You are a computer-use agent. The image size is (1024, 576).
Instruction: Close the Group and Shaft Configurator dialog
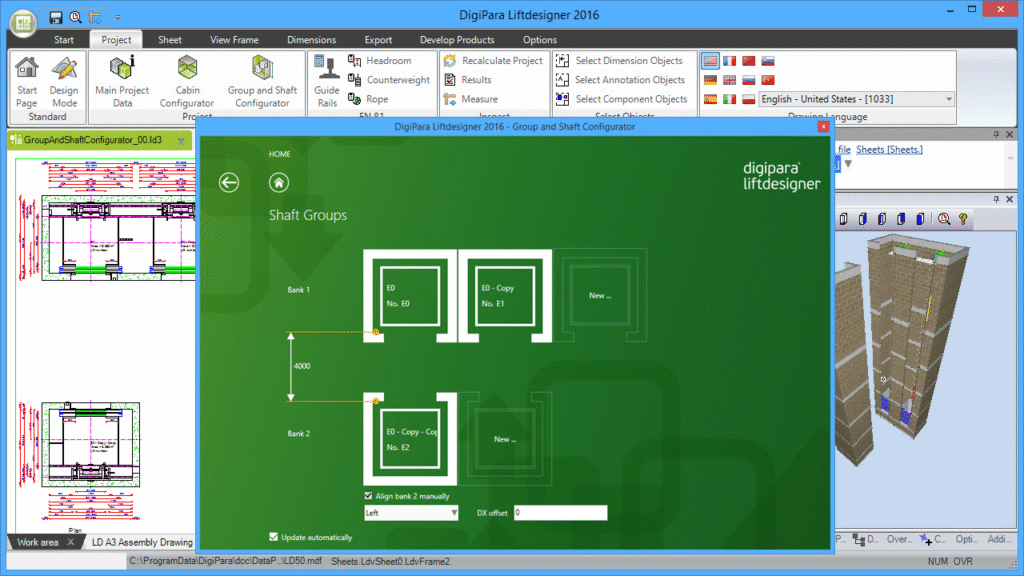(824, 127)
